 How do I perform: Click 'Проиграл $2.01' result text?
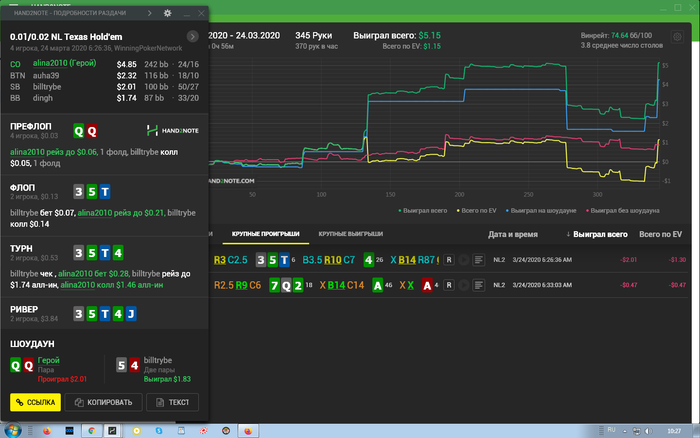tap(62, 379)
